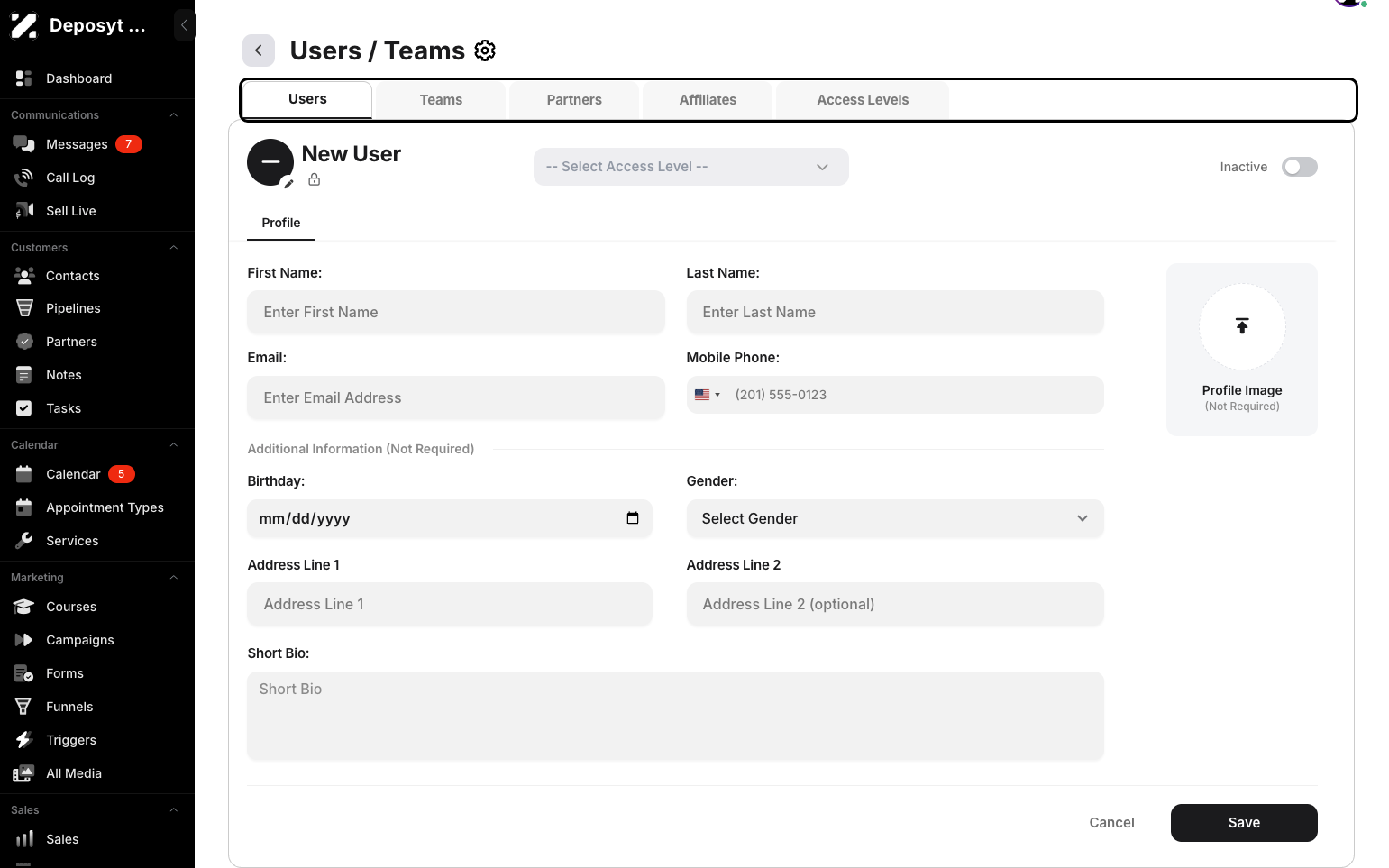The height and width of the screenshot is (868, 1389).
Task: Open the Call Log phone icon
Action: pos(24,178)
